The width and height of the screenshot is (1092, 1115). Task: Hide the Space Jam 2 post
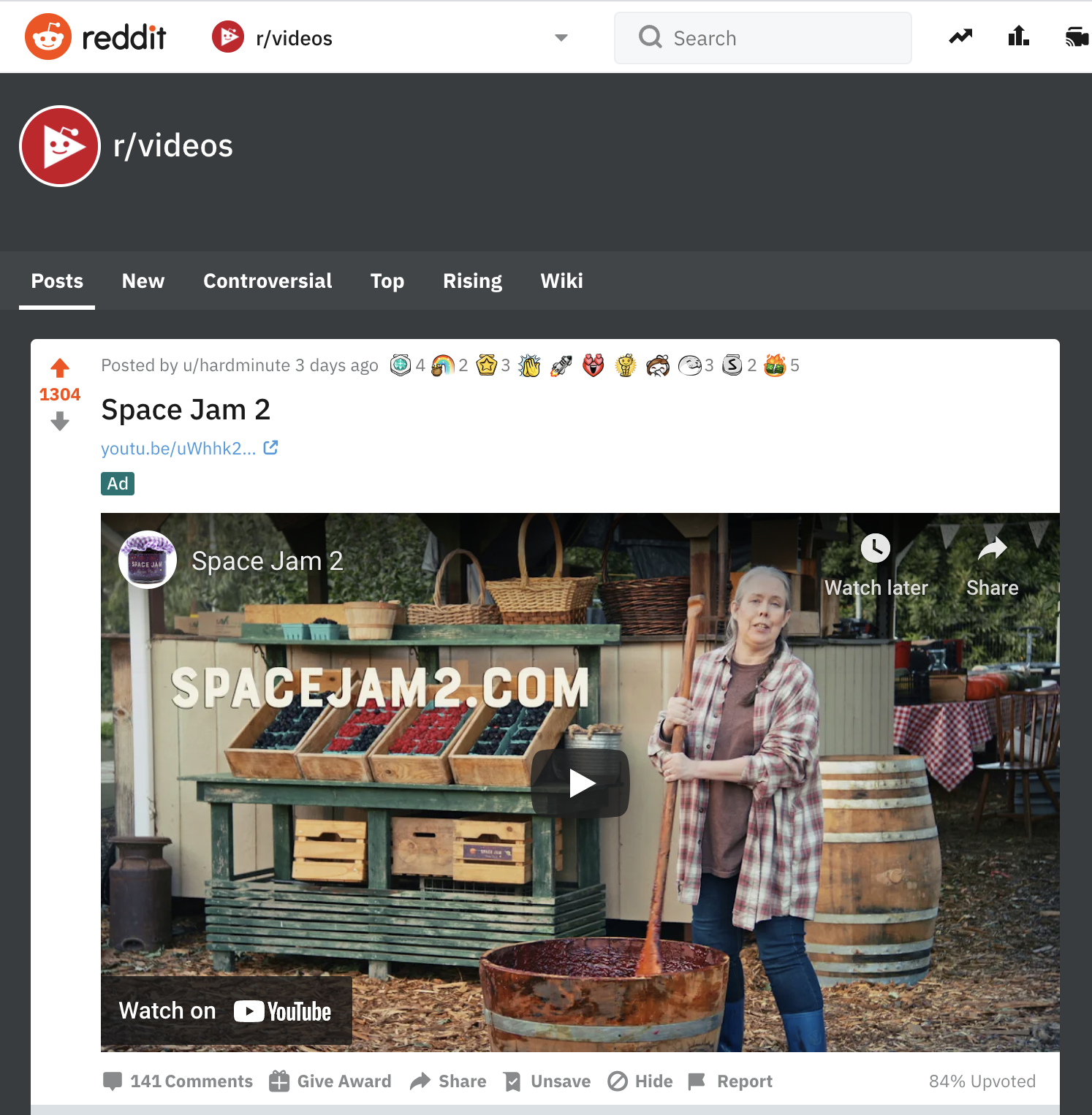tap(640, 1081)
